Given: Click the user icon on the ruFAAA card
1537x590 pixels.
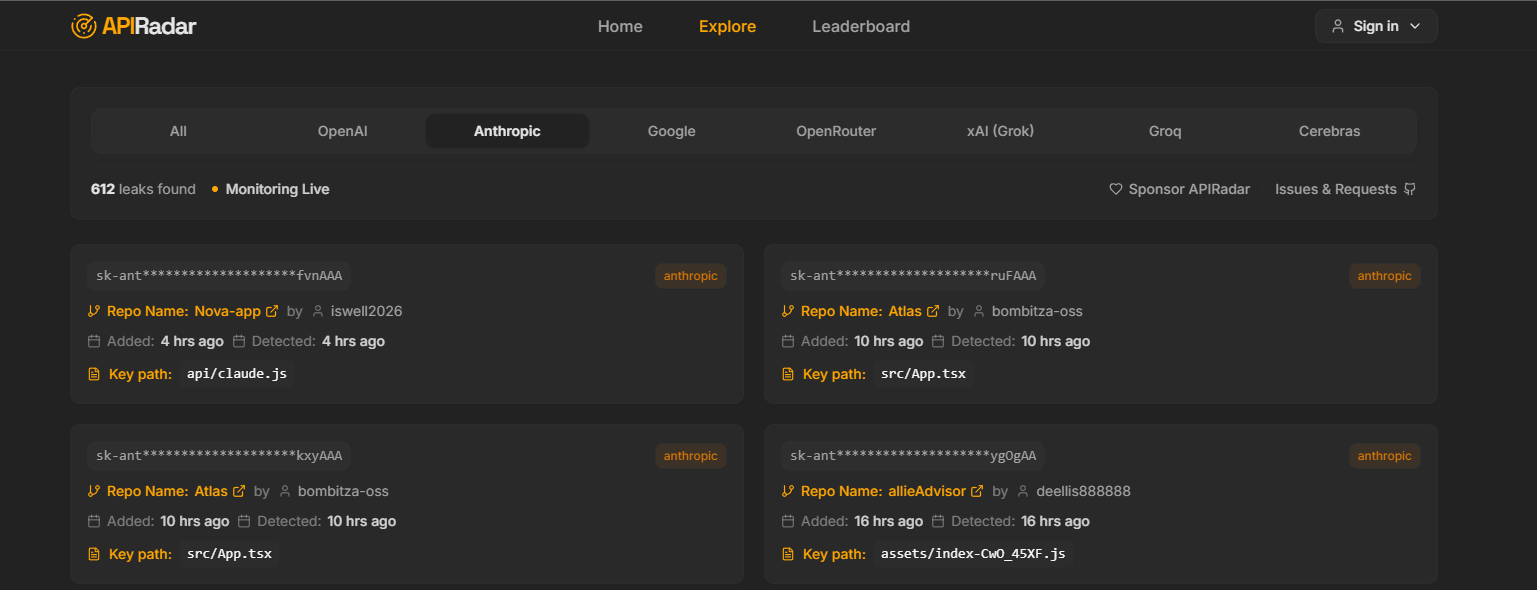Looking at the screenshot, I should click(x=980, y=311).
